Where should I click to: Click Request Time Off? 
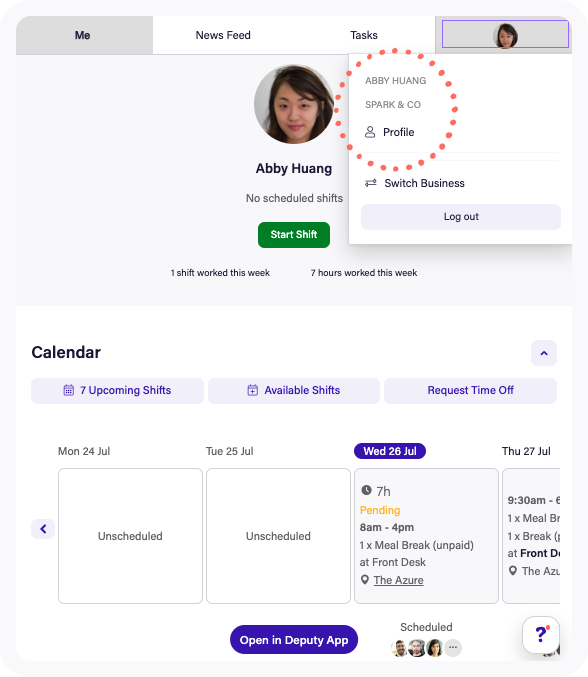coord(470,391)
